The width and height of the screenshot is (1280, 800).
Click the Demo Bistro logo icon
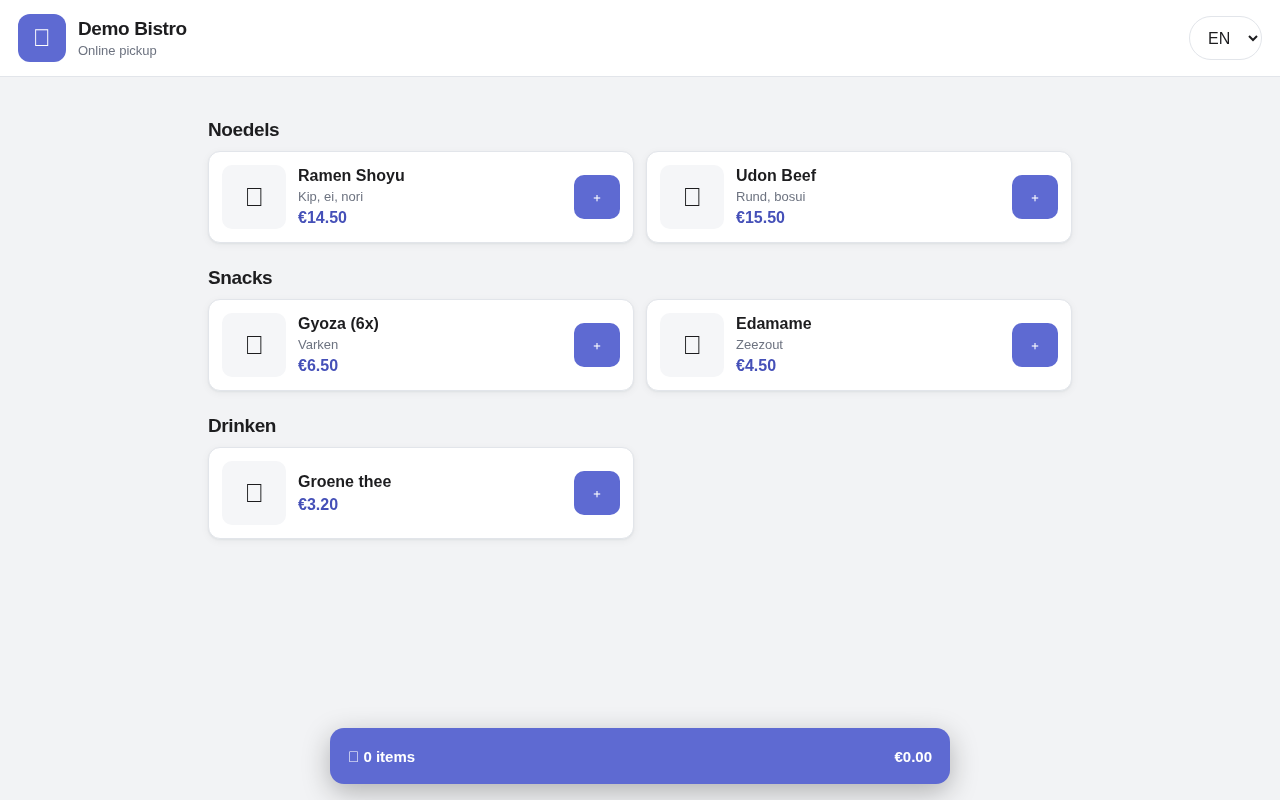(42, 38)
